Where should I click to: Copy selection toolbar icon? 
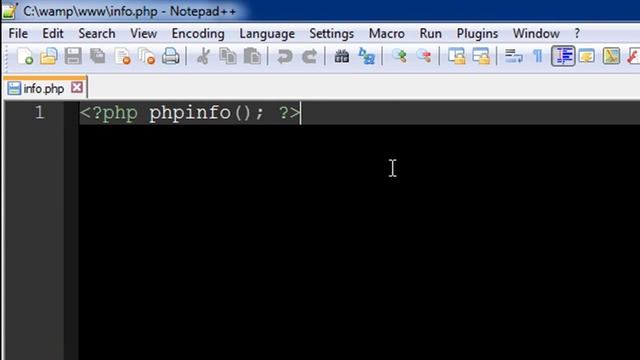228,56
